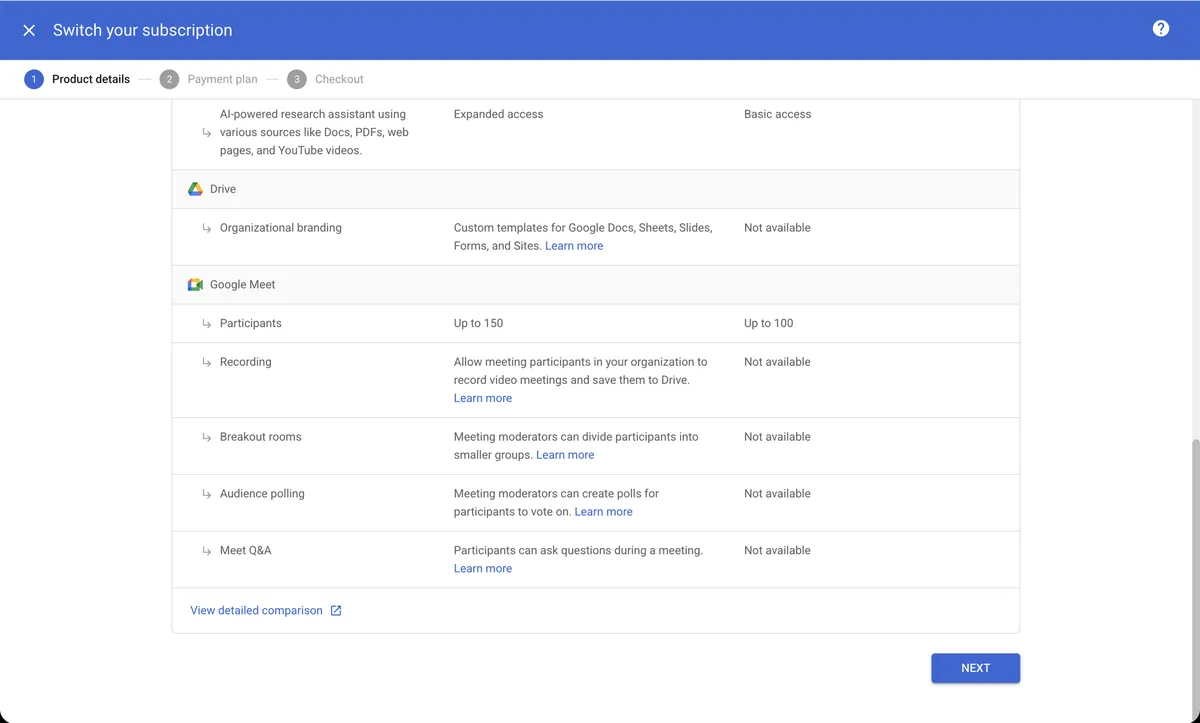
Task: Open the help question mark icon
Action: [1161, 28]
